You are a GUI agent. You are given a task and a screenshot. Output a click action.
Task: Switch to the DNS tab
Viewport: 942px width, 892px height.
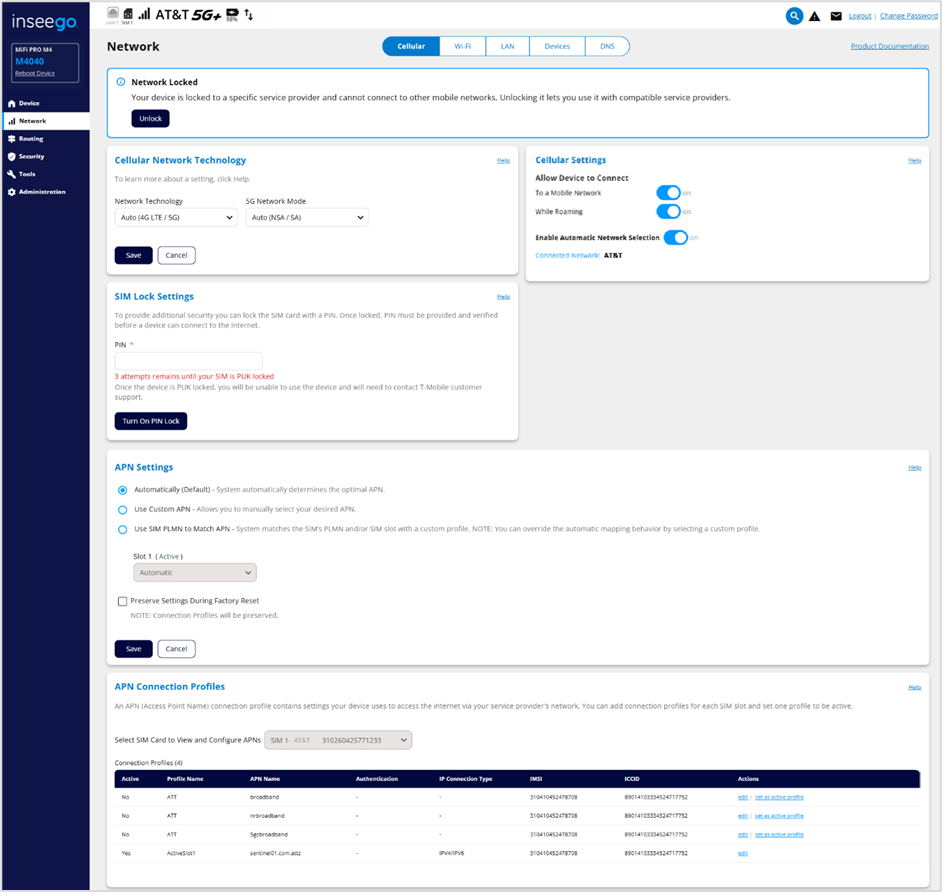tap(607, 46)
